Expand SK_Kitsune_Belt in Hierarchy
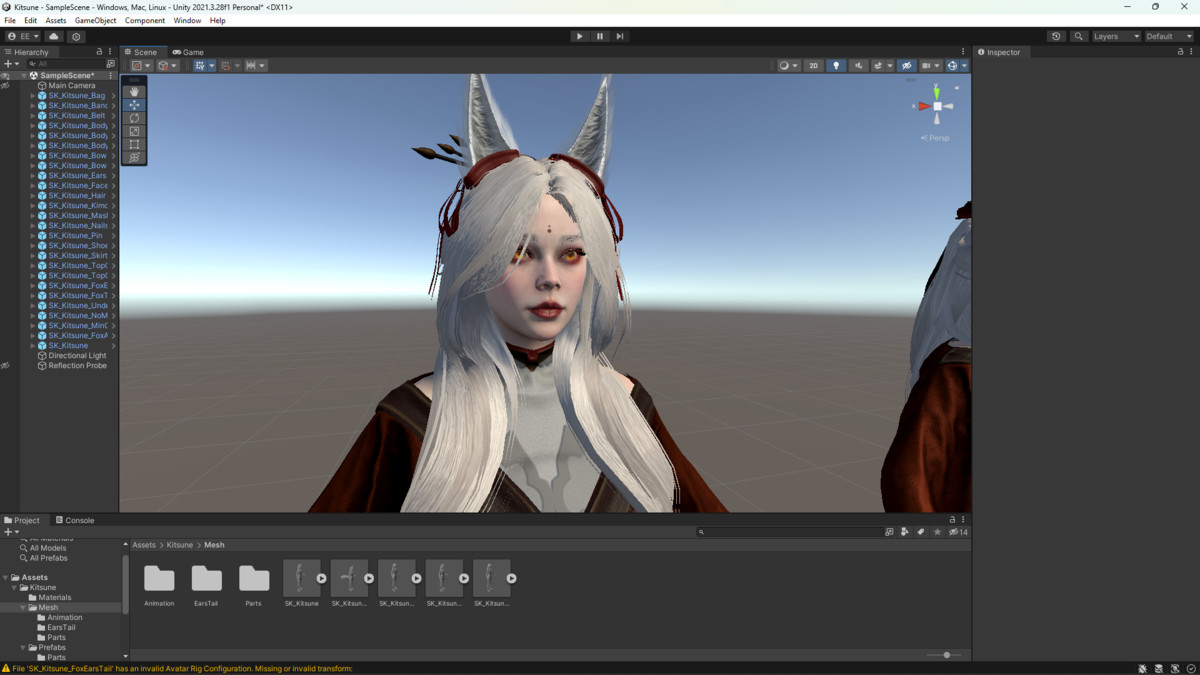The width and height of the screenshot is (1200, 675). pyautogui.click(x=33, y=116)
